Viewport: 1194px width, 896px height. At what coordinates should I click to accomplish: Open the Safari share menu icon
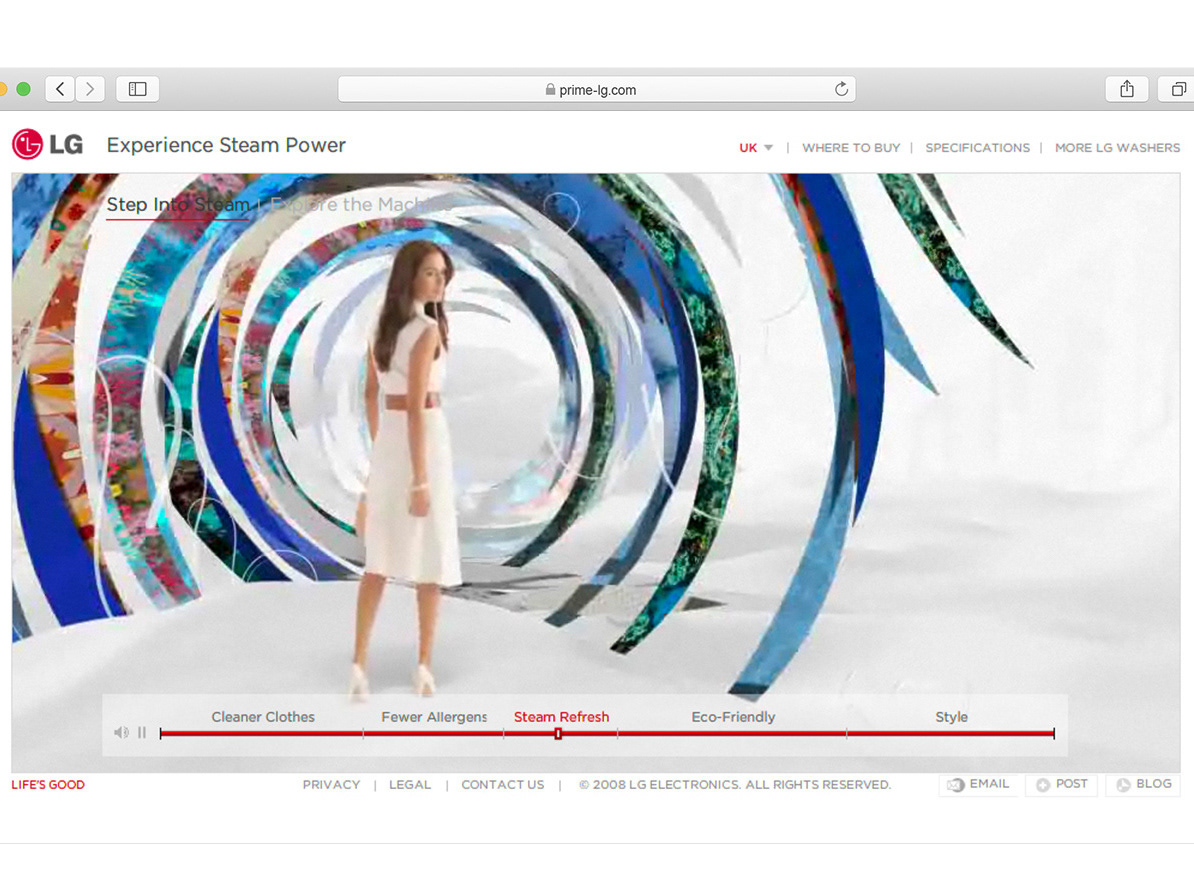[1127, 89]
